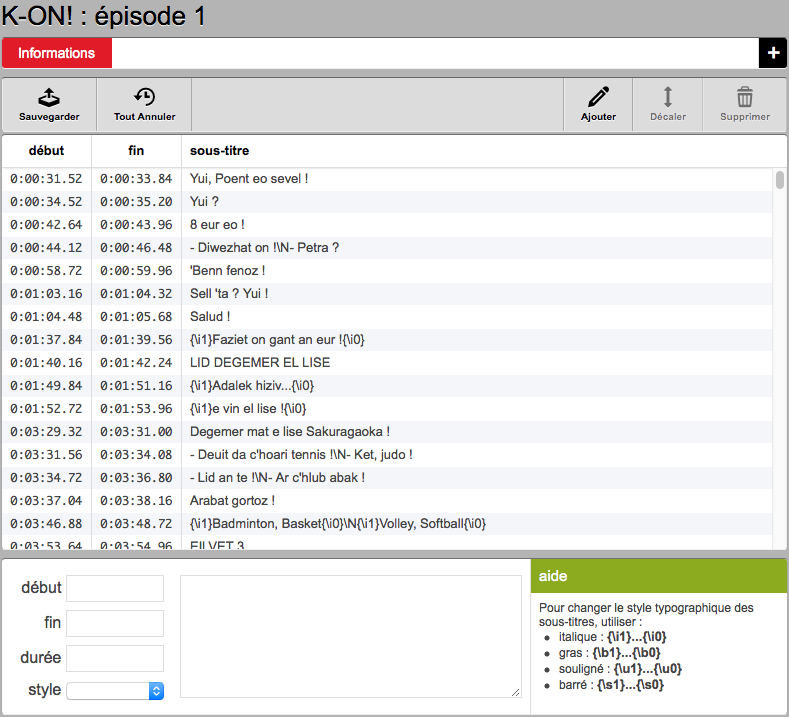Image resolution: width=789 pixels, height=717 pixels.
Task: Click the durée input field
Action: click(115, 658)
